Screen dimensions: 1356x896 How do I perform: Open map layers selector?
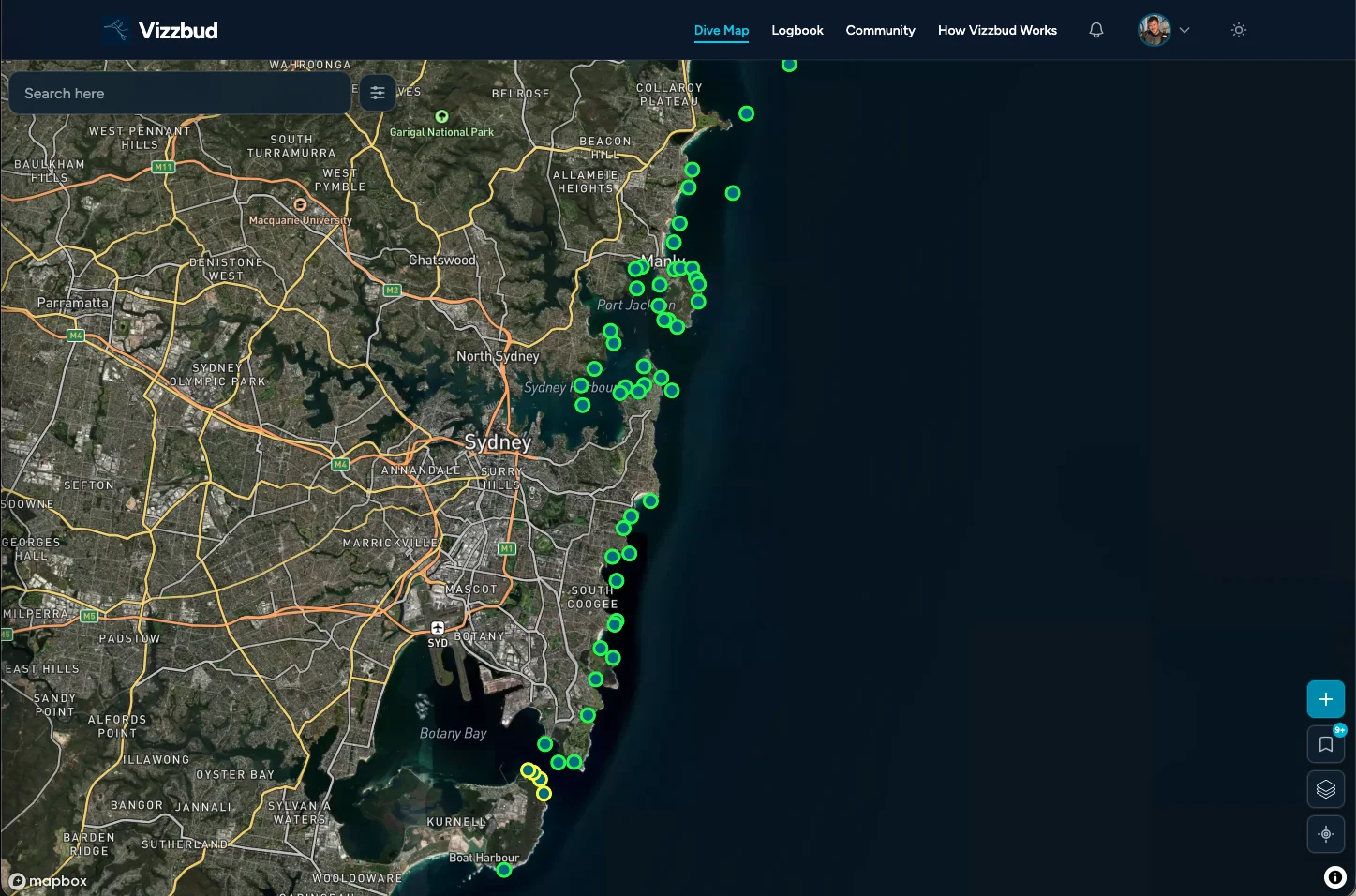(1326, 789)
